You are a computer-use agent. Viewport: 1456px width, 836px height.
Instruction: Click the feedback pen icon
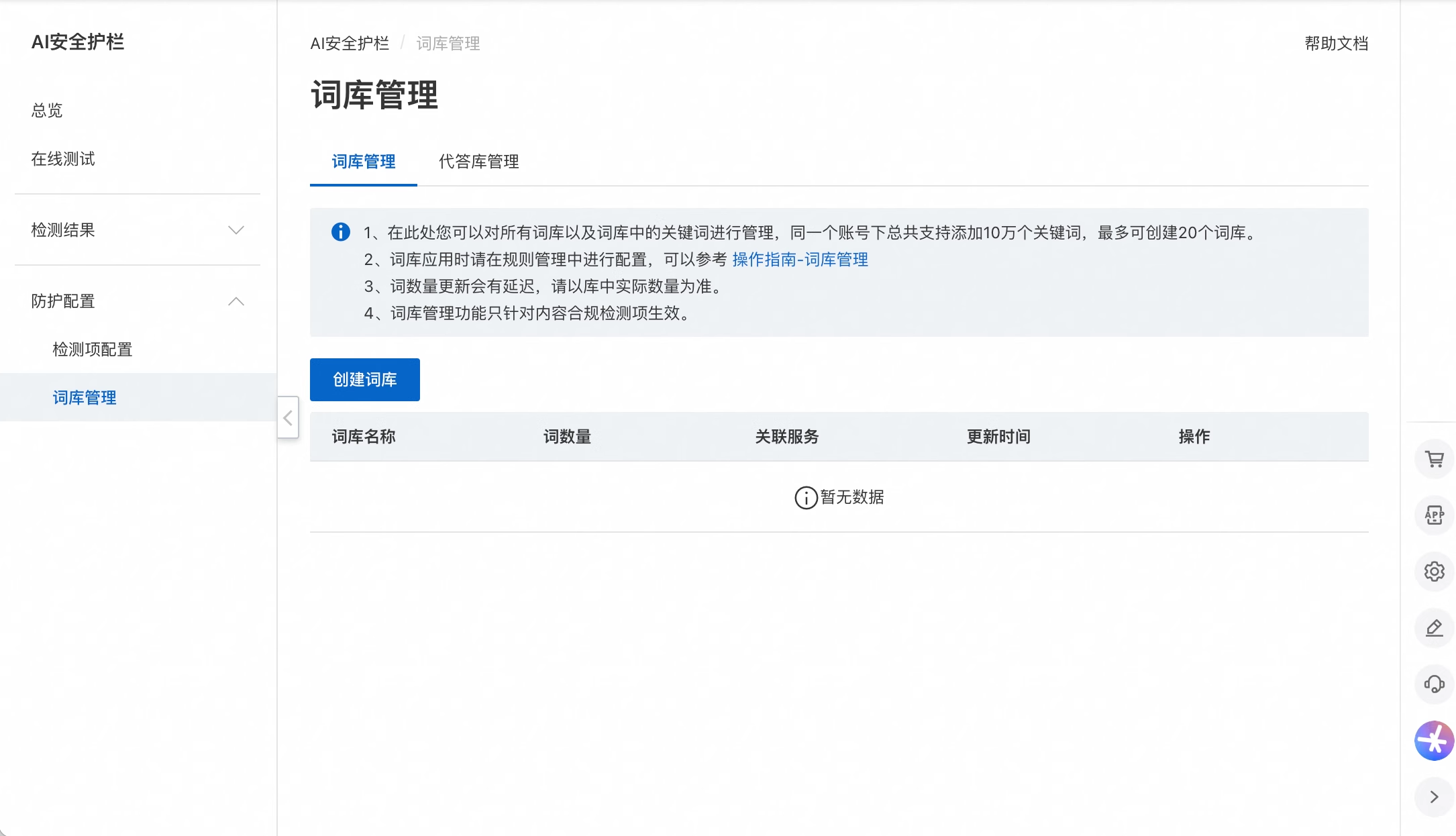[1435, 628]
